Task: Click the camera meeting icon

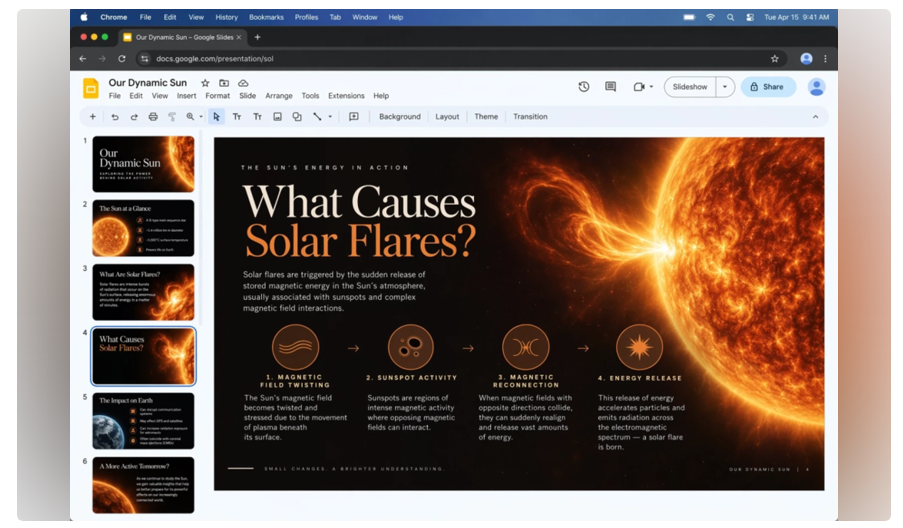Action: (x=639, y=87)
